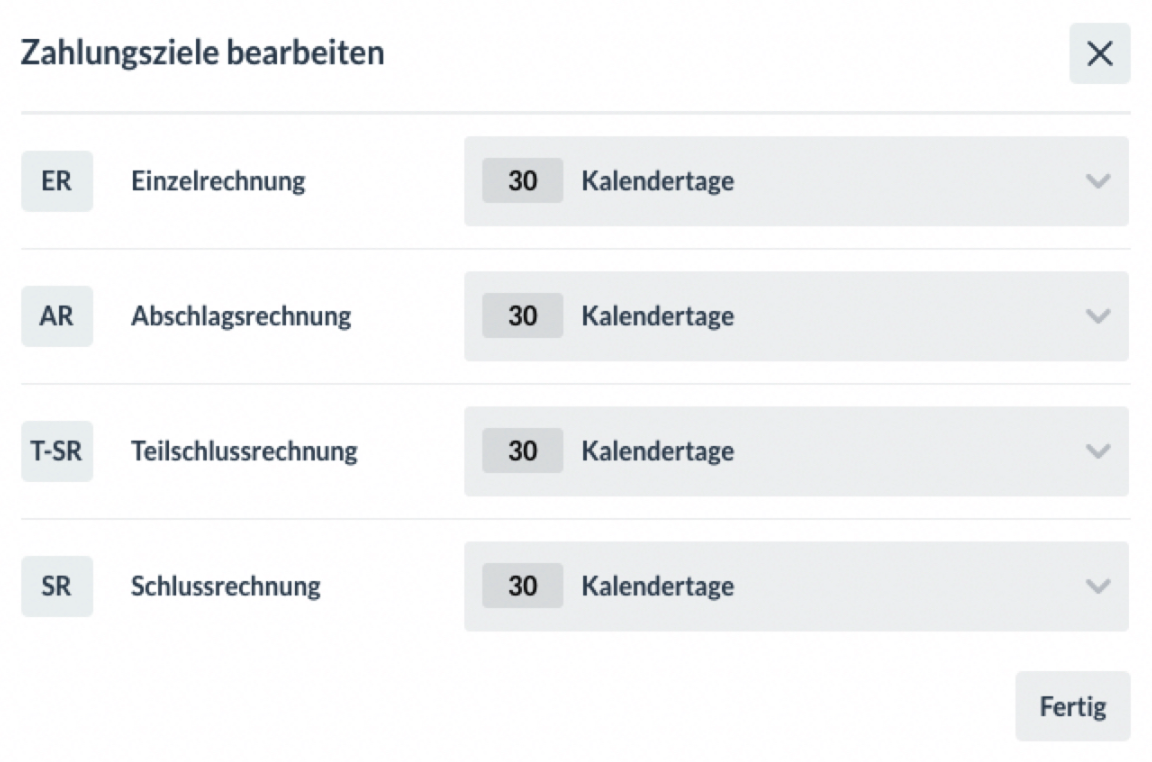Image resolution: width=1152 pixels, height=762 pixels.
Task: Click the AR badge icon
Action: click(x=57, y=316)
